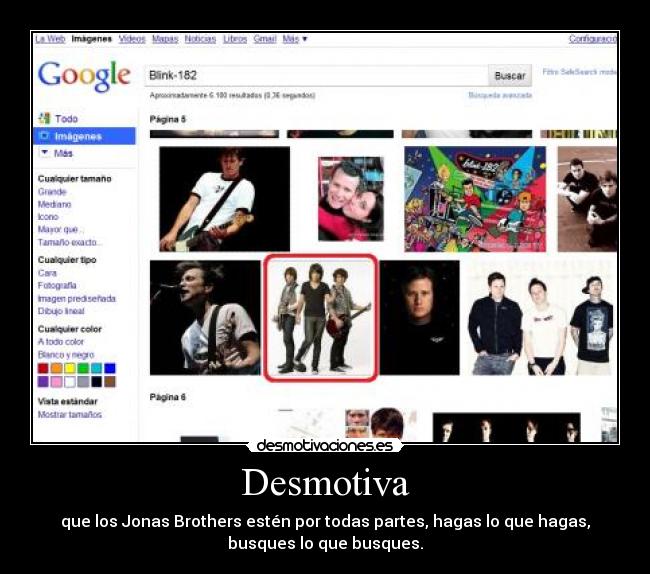This screenshot has width=650, height=574.
Task: Open the La Web link
Action: [50, 39]
